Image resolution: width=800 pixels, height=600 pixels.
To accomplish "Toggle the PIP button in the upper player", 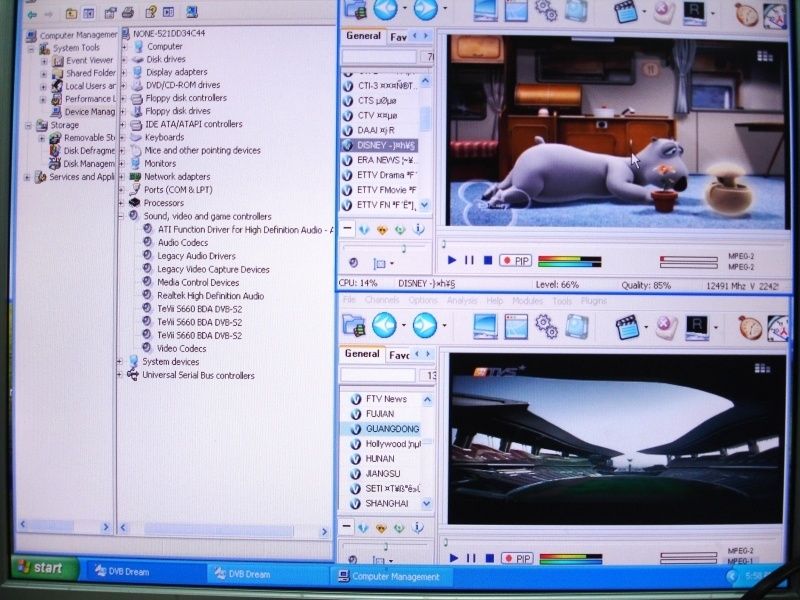I will [515, 260].
